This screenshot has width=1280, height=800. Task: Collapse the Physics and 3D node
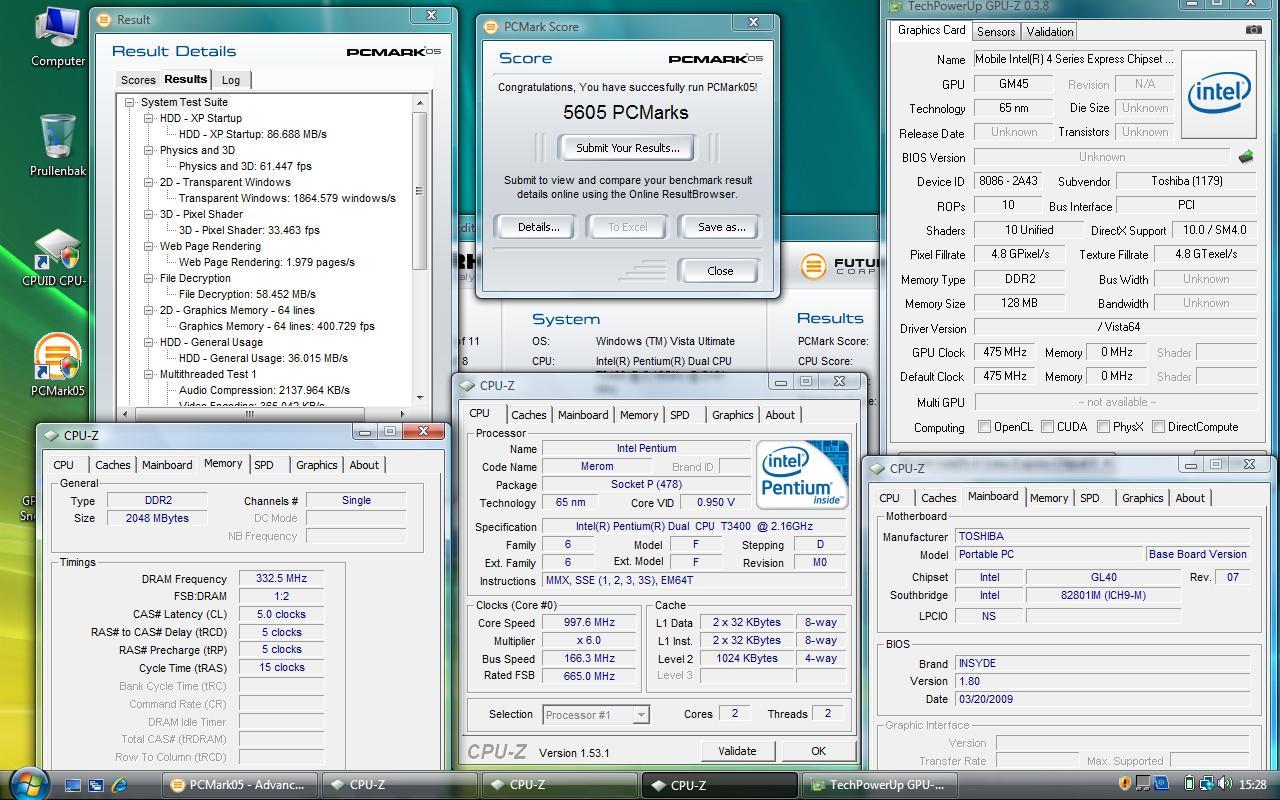(148, 150)
